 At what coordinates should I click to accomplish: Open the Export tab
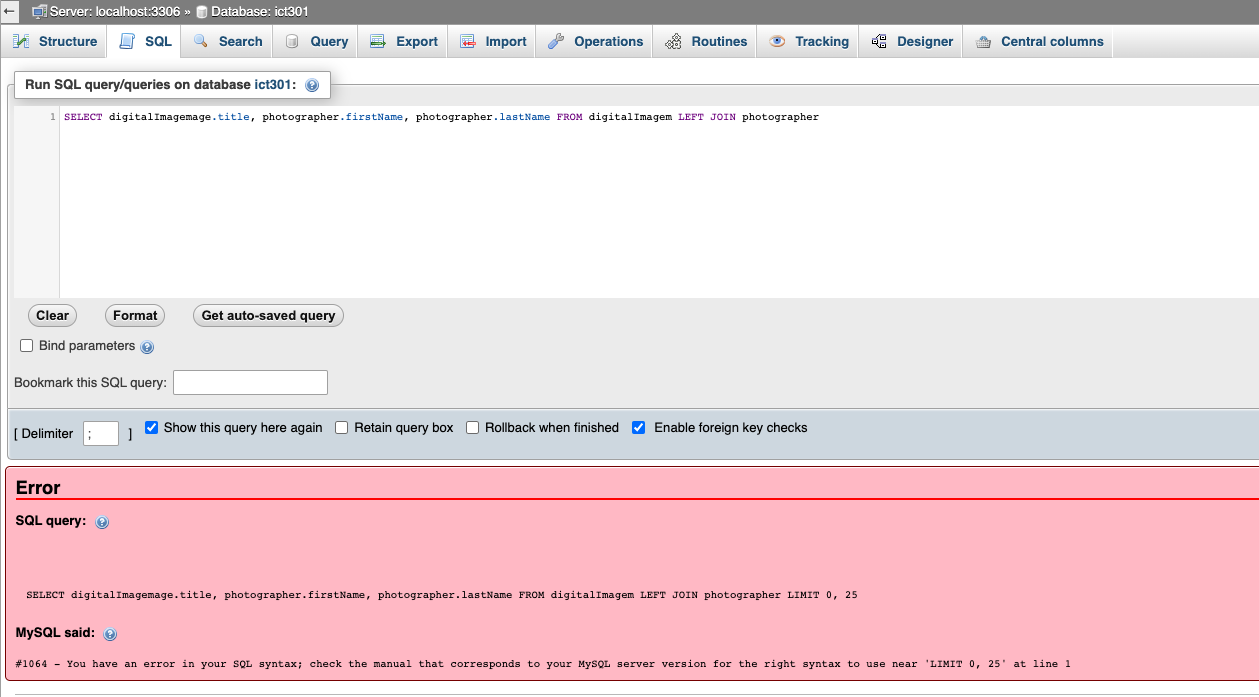tap(403, 41)
